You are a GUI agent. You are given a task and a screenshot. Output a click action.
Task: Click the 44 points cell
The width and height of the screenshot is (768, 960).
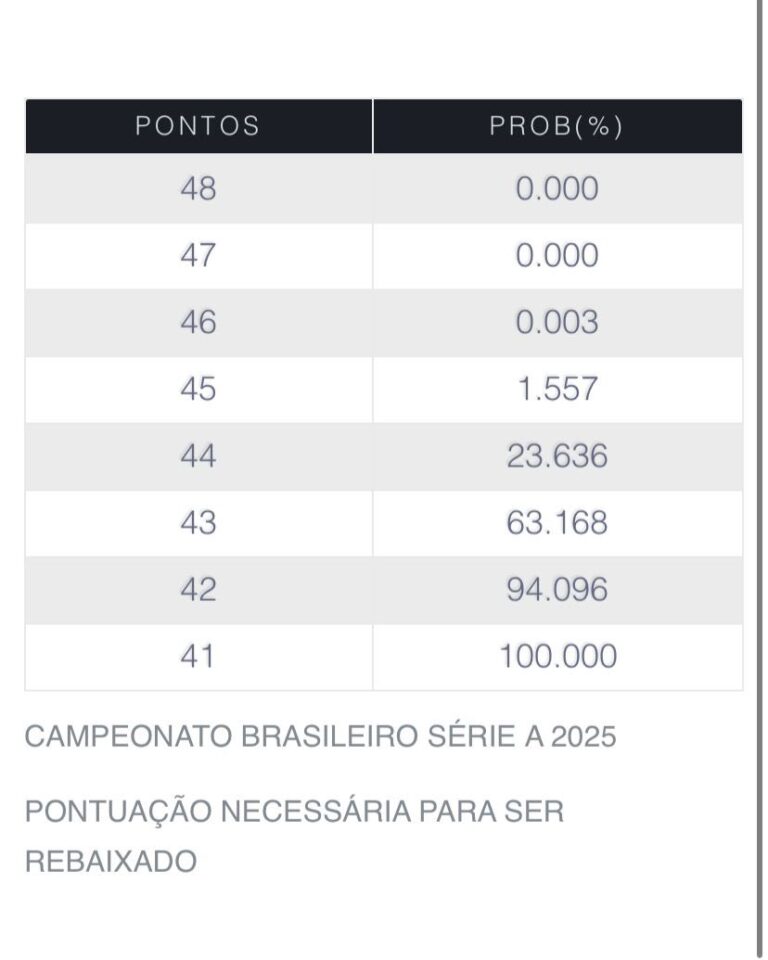[198, 457]
